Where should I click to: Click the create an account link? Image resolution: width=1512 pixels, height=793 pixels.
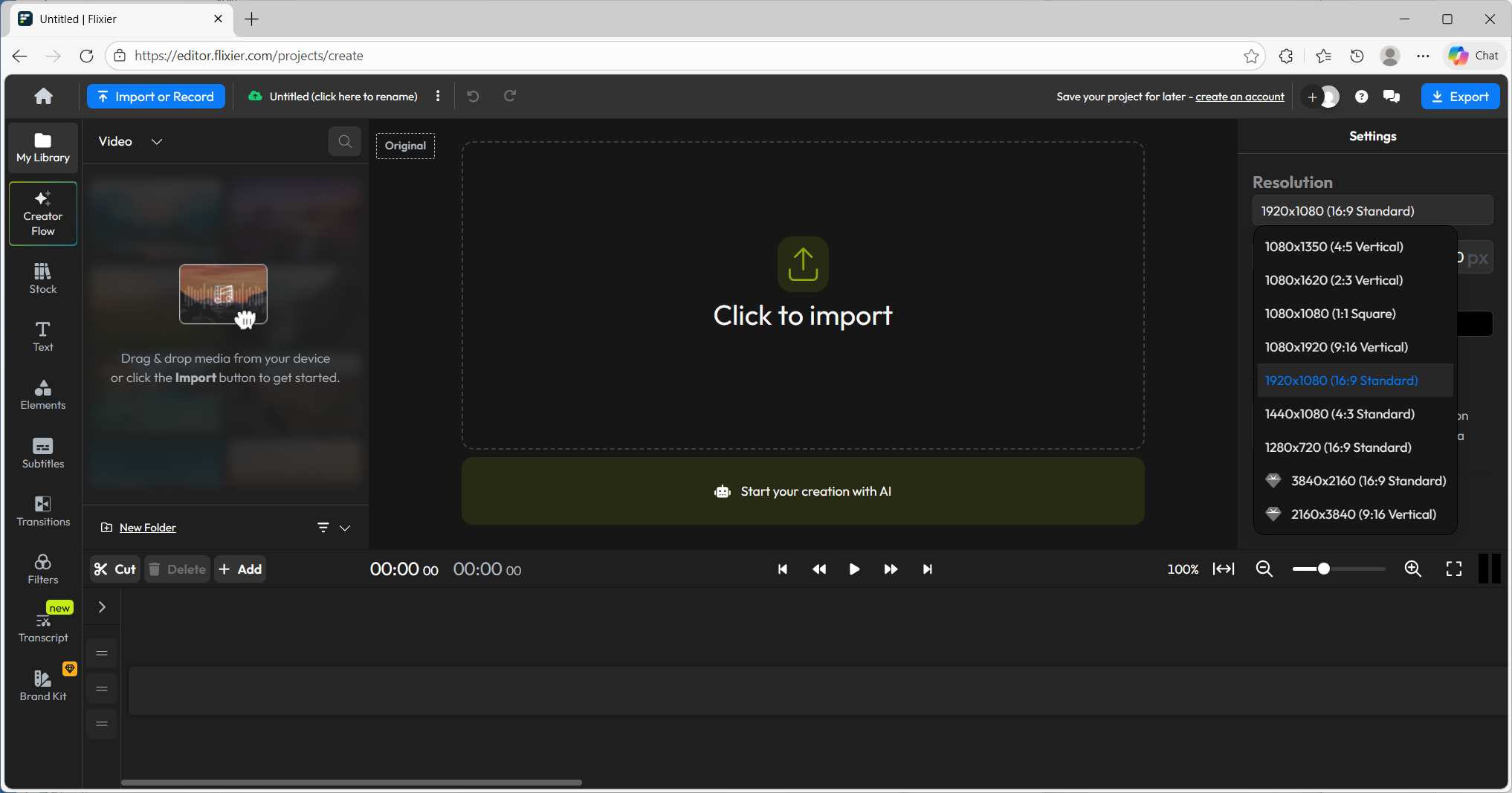click(1240, 96)
